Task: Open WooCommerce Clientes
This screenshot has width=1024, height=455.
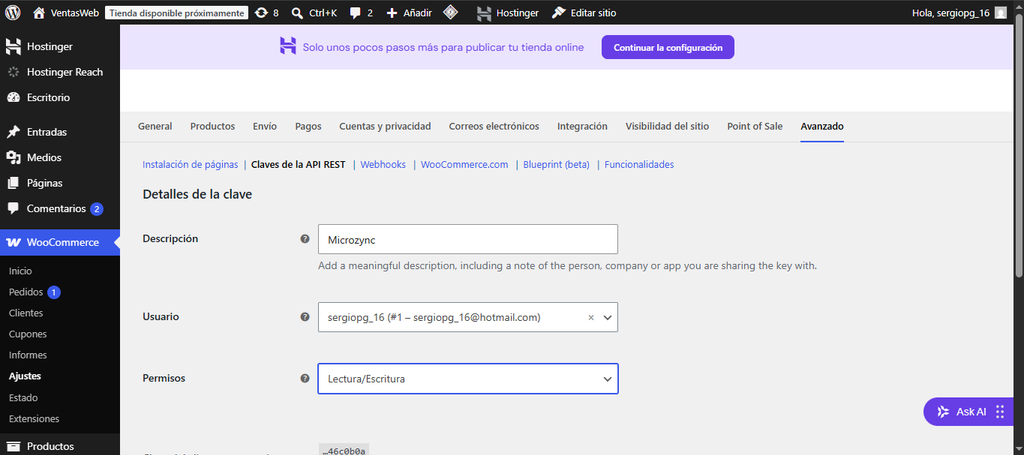Action: pos(26,313)
